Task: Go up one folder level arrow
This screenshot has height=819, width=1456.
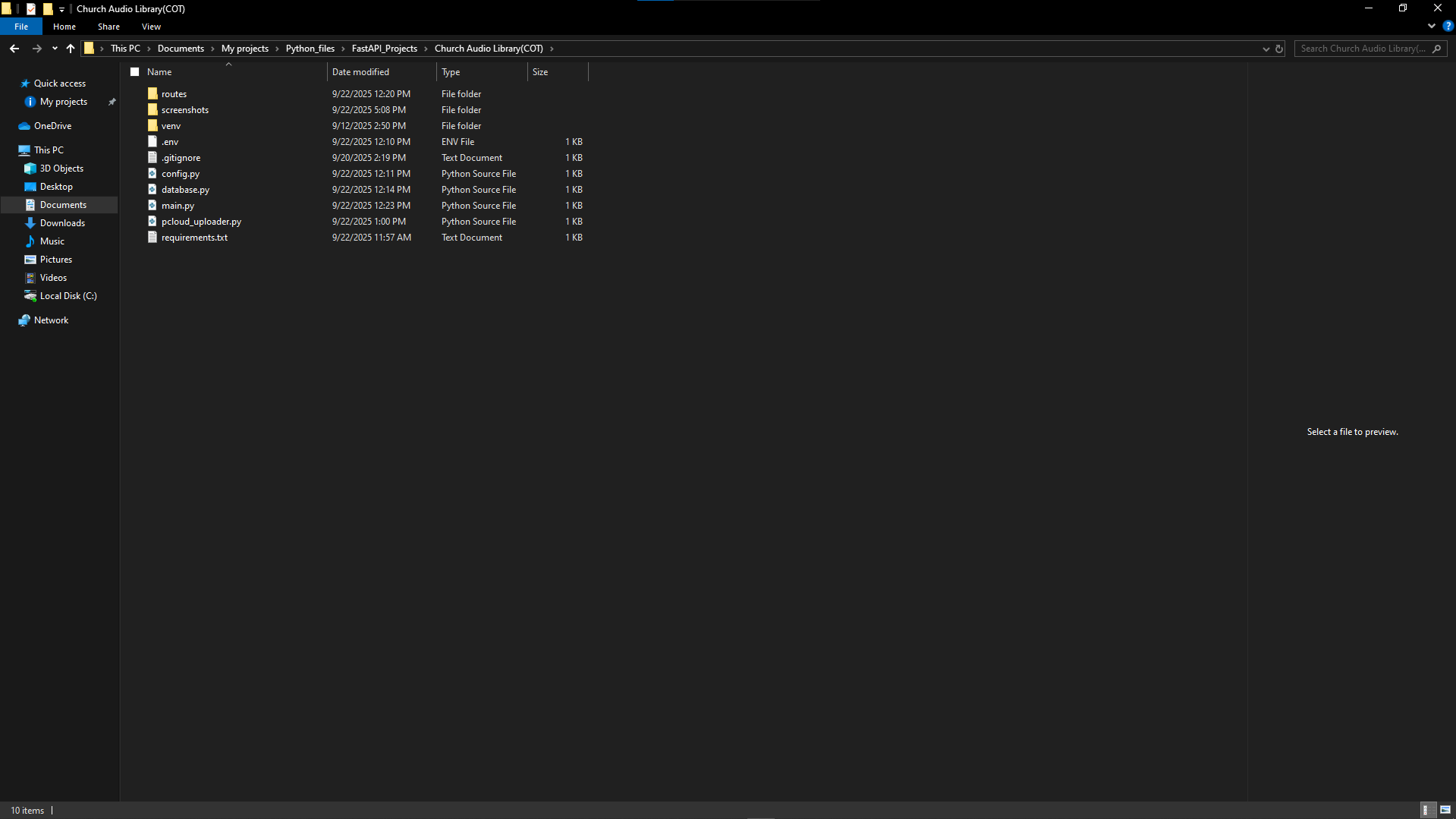Action: [x=71, y=49]
